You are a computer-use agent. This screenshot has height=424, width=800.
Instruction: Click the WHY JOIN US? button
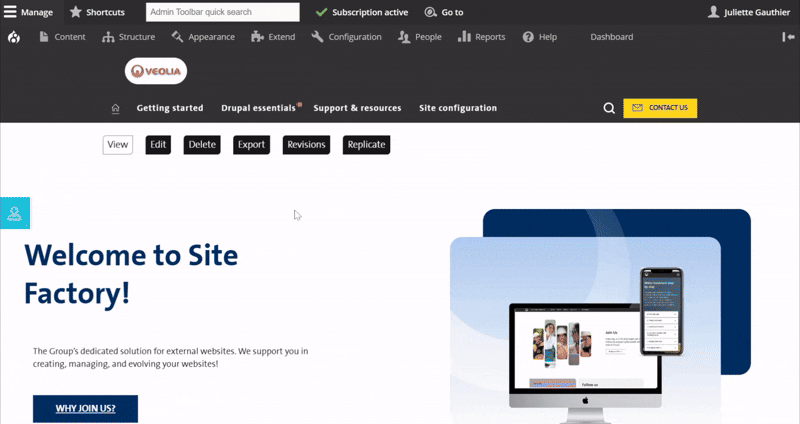click(85, 408)
